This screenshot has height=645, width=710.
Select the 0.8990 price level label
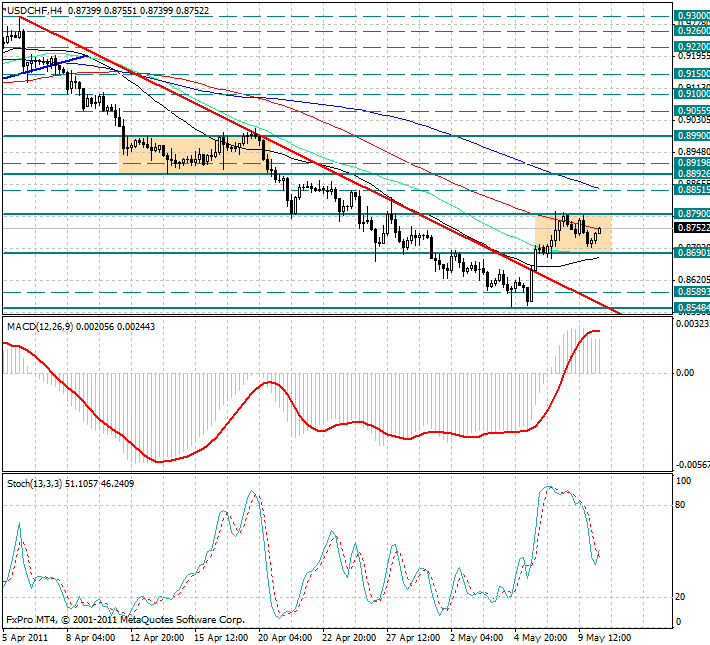pos(692,136)
